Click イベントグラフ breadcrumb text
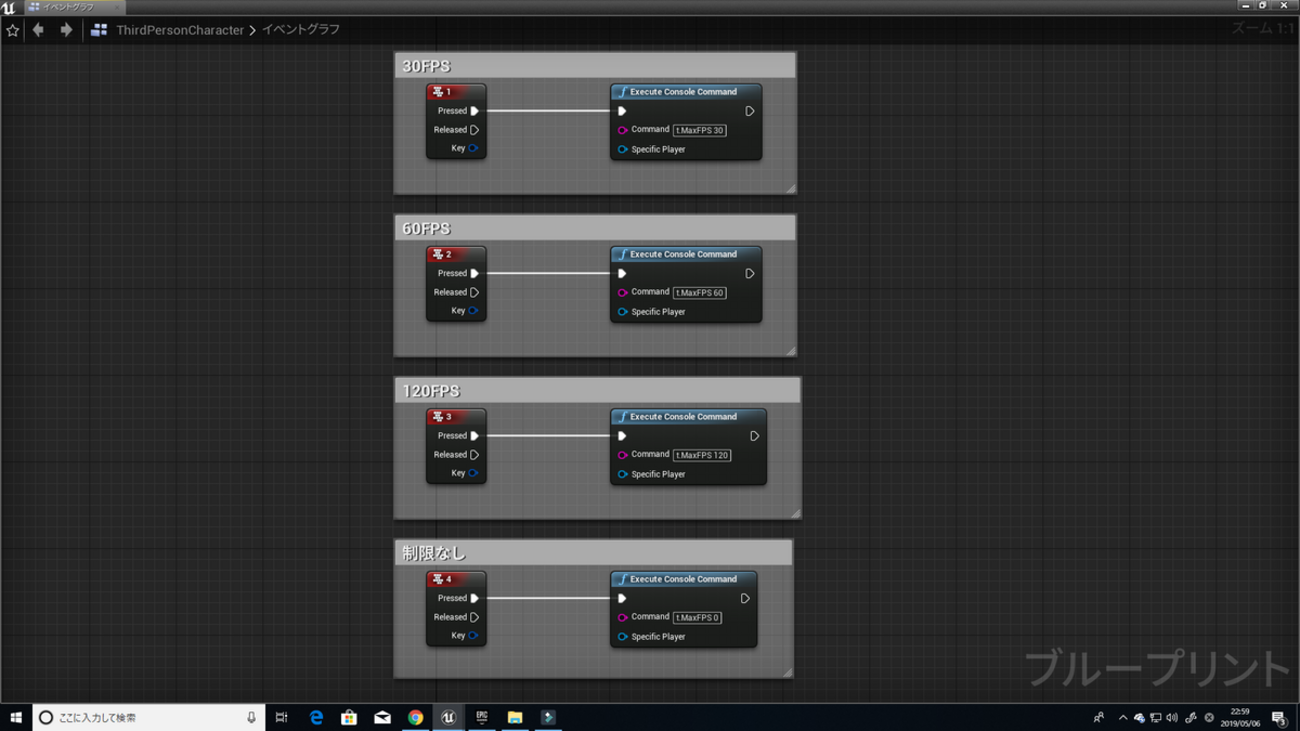Image resolution: width=1300 pixels, height=731 pixels. coord(301,30)
